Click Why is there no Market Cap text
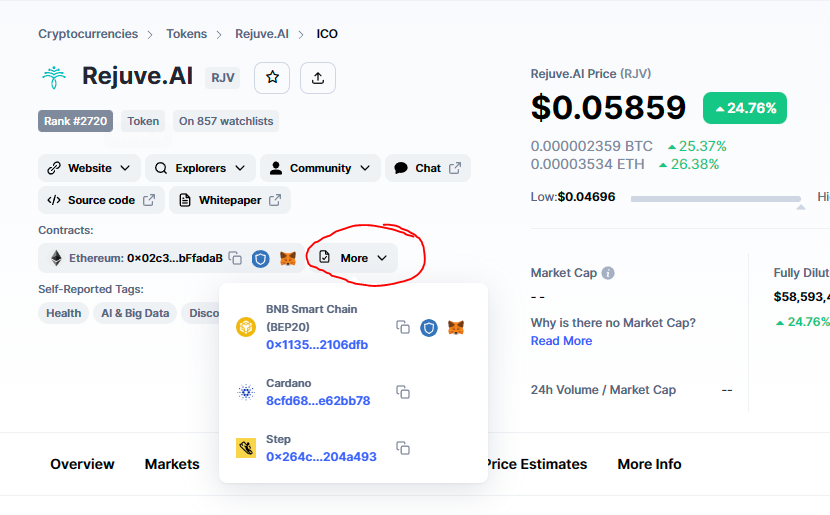Viewport: 830px width, 515px height. [x=613, y=323]
